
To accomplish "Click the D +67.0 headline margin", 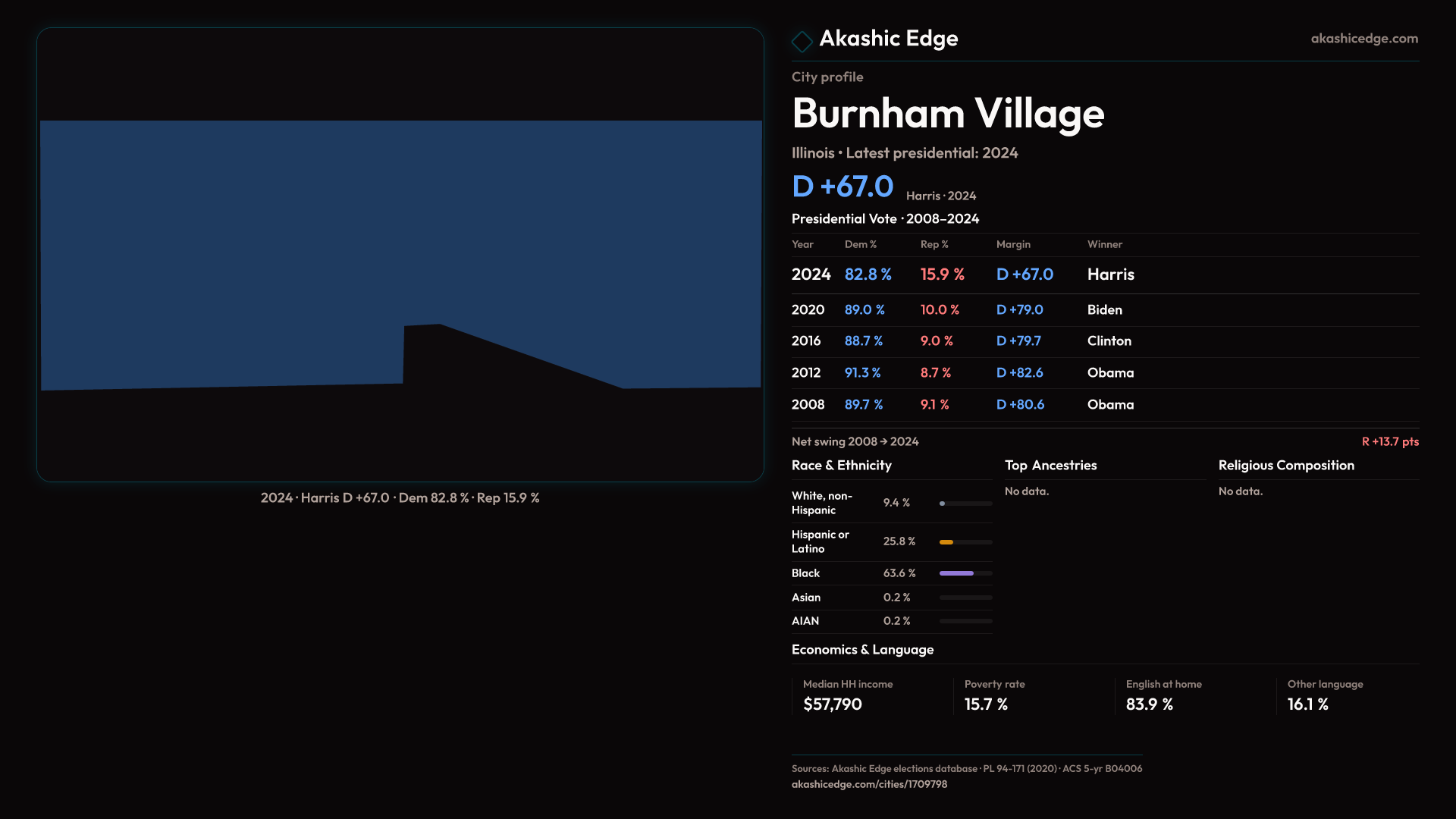I will coord(843,187).
